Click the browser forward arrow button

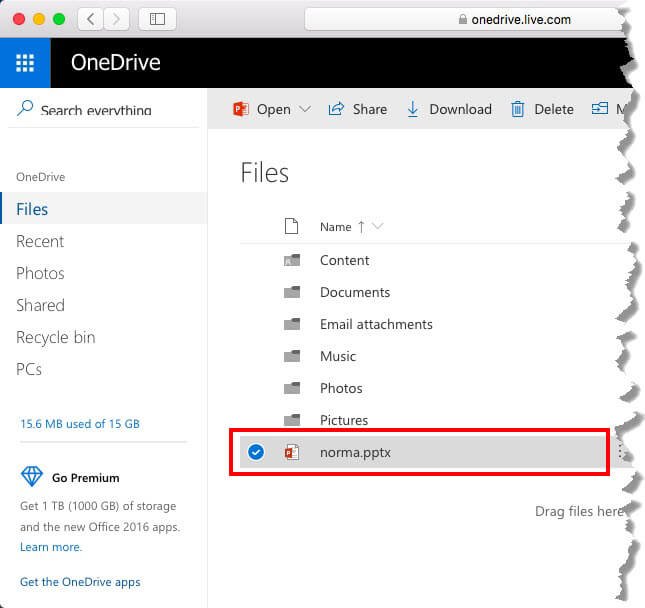116,19
